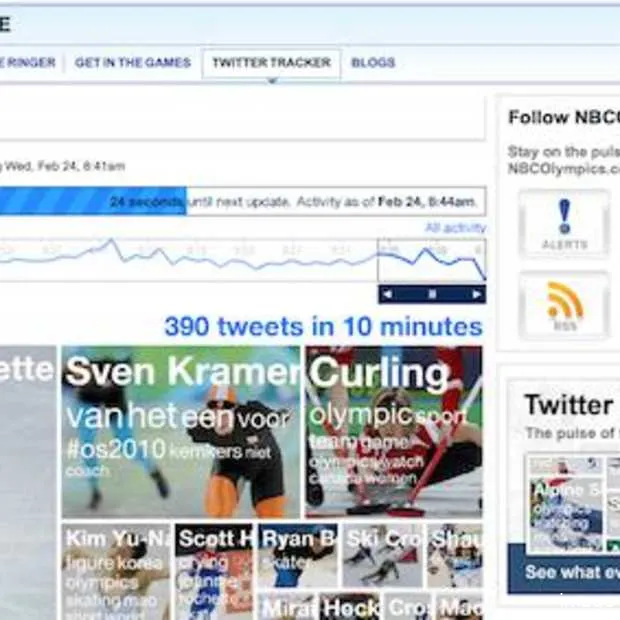Open the partially visible 'ette' topic tile
This screenshot has width=620, height=620.
pyautogui.click(x=28, y=482)
